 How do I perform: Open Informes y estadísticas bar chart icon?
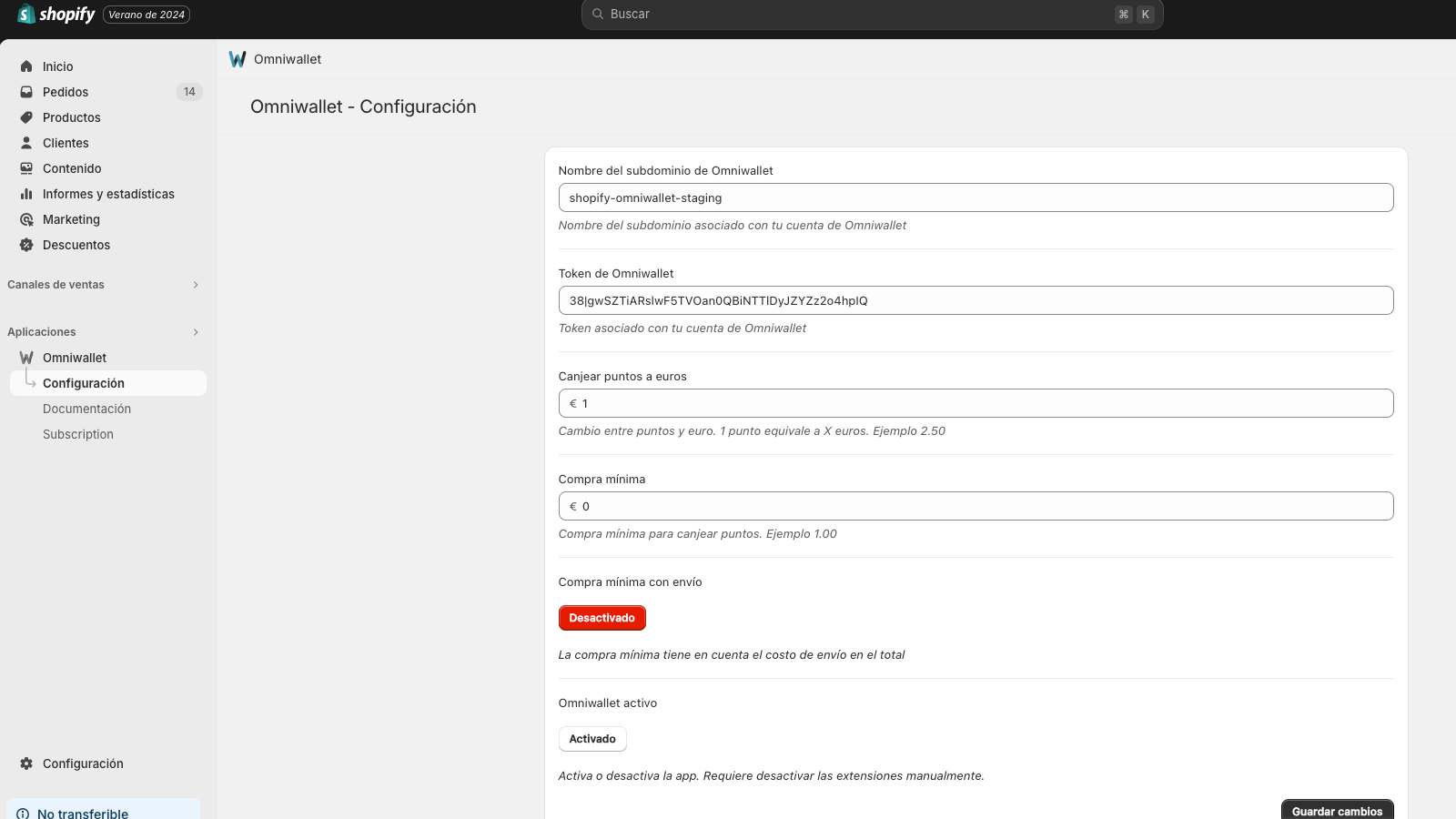point(26,193)
